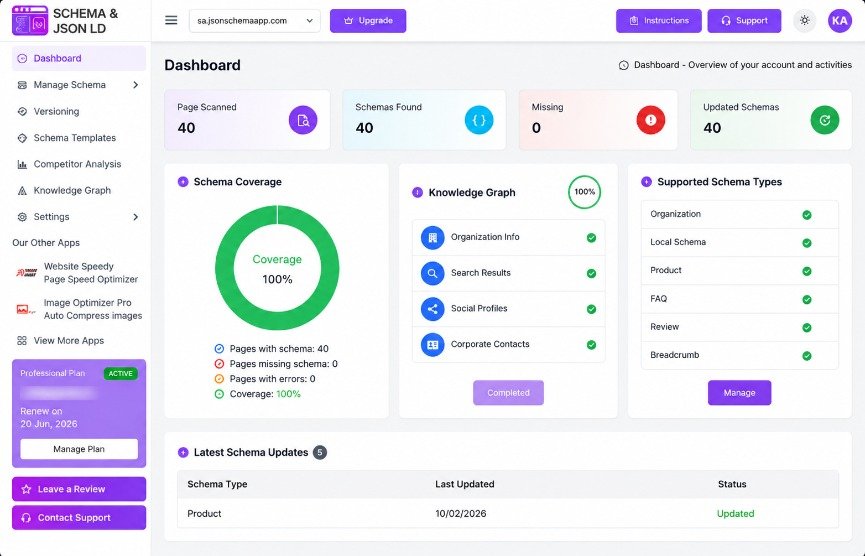The width and height of the screenshot is (865, 556).
Task: Click the Latest Schema Updates count badge
Action: pyautogui.click(x=320, y=452)
